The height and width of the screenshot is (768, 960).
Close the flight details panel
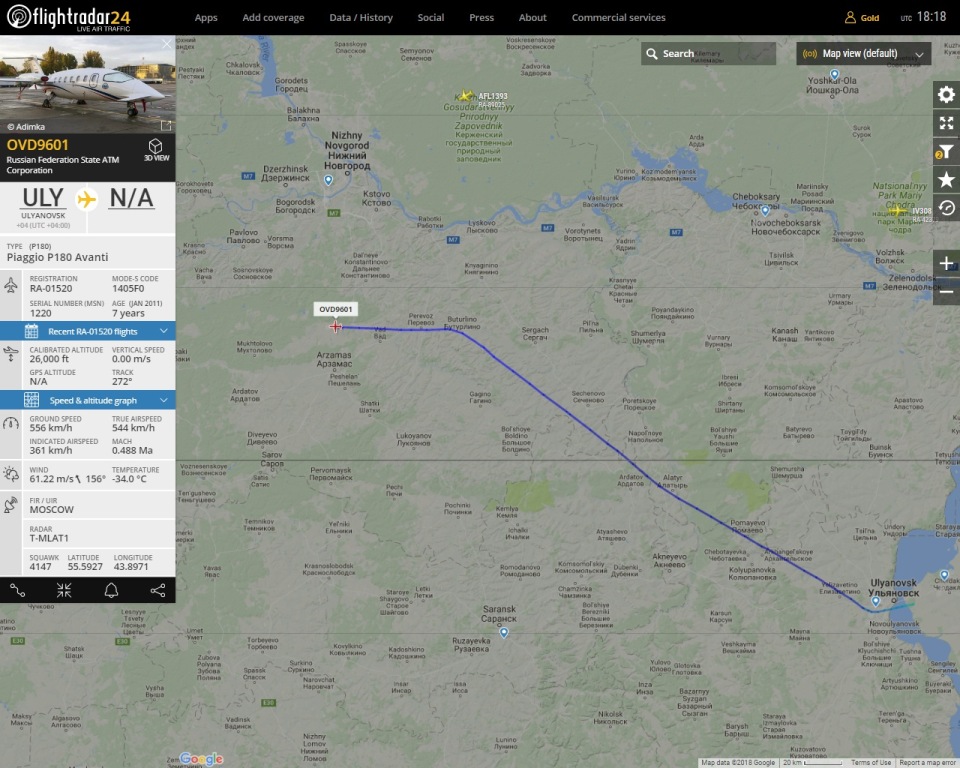click(x=167, y=44)
